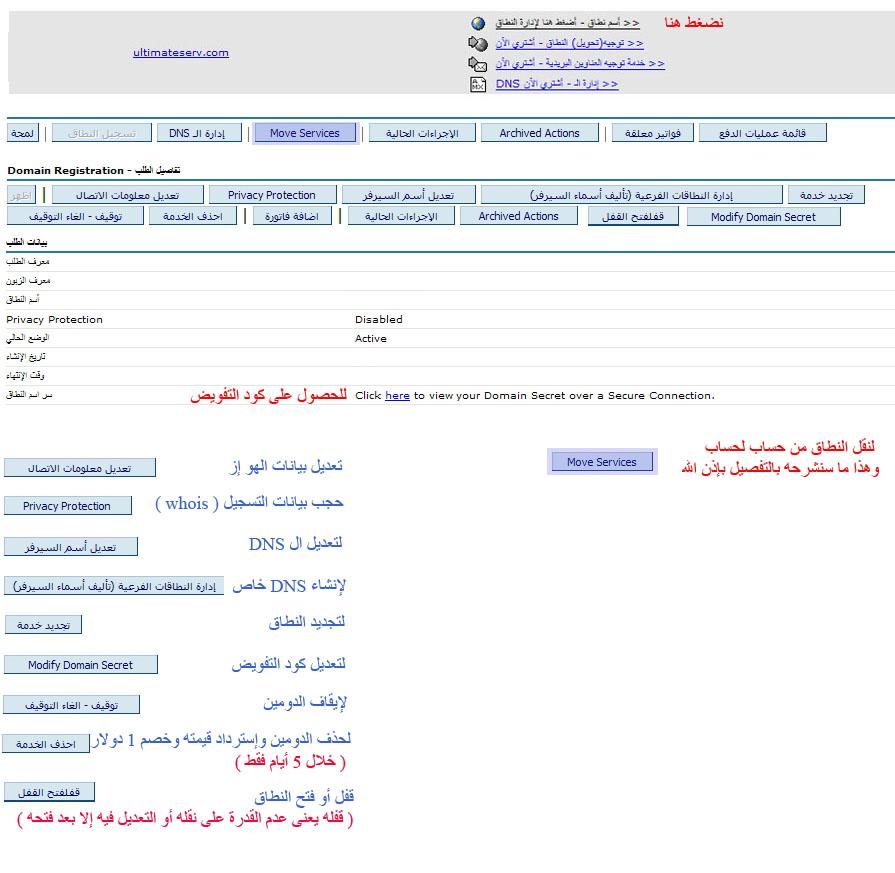895x873 pixels.
Task: Click Privacy Protection in the Domain Registration button row
Action: coord(272,195)
